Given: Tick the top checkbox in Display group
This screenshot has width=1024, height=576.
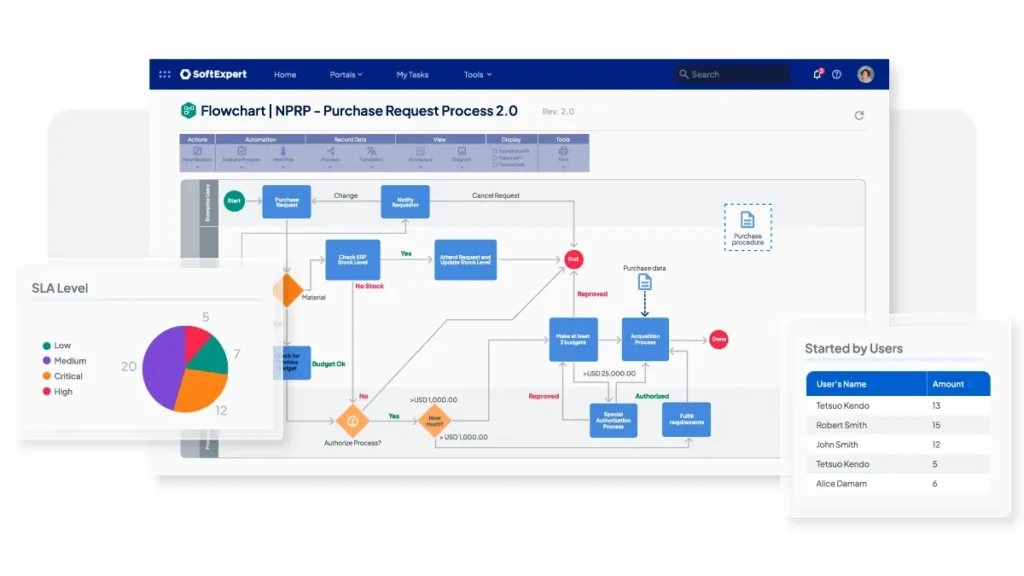Looking at the screenshot, I should (x=494, y=150).
